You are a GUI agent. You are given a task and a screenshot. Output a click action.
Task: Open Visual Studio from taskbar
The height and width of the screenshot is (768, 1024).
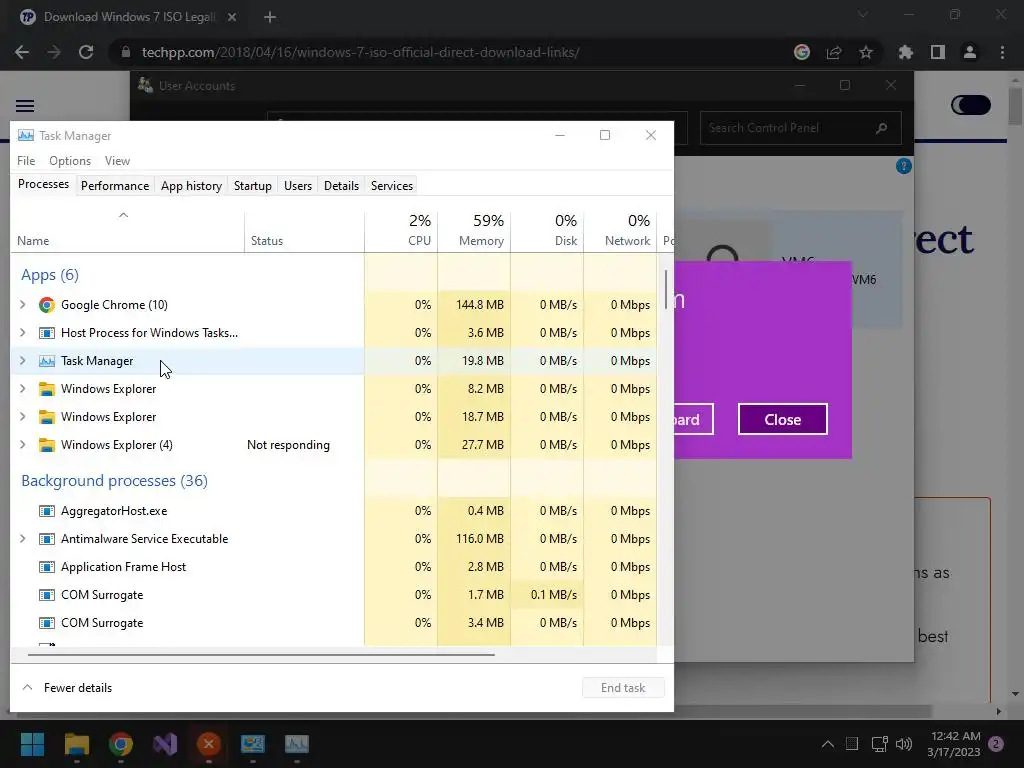(165, 744)
